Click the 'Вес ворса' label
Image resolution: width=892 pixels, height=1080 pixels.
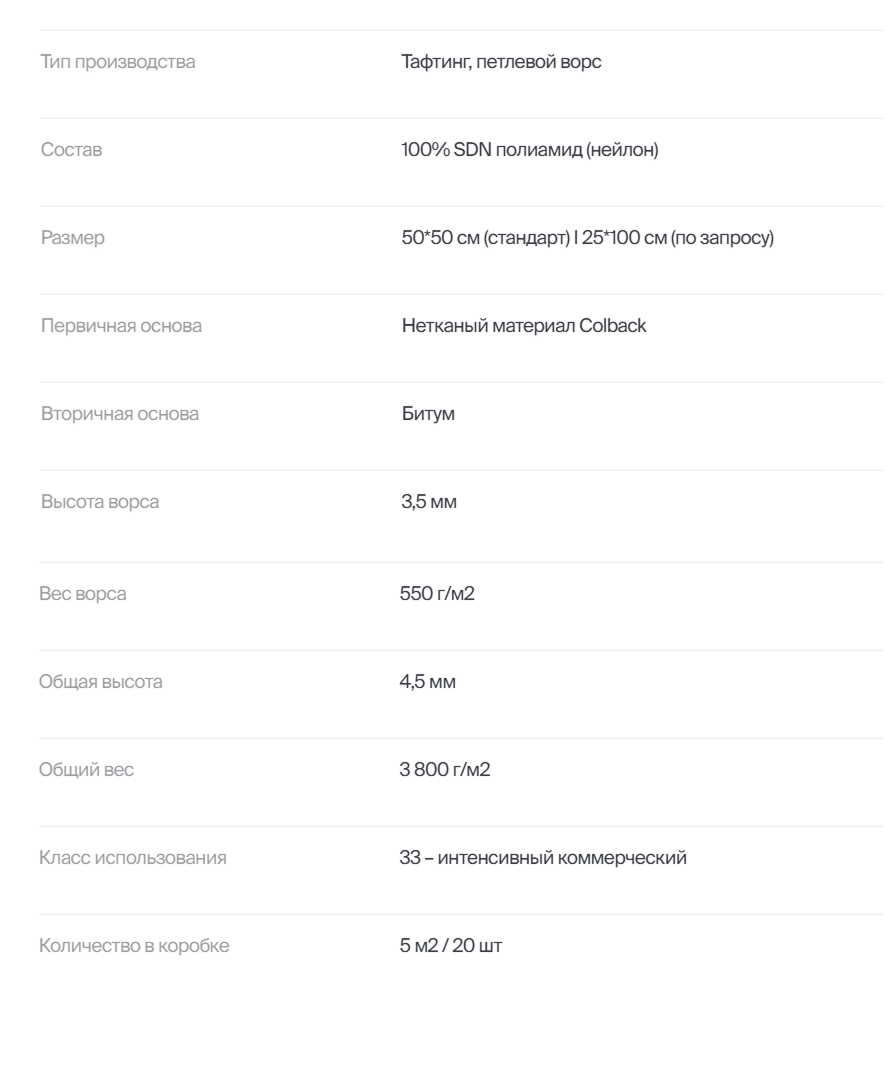[83, 595]
